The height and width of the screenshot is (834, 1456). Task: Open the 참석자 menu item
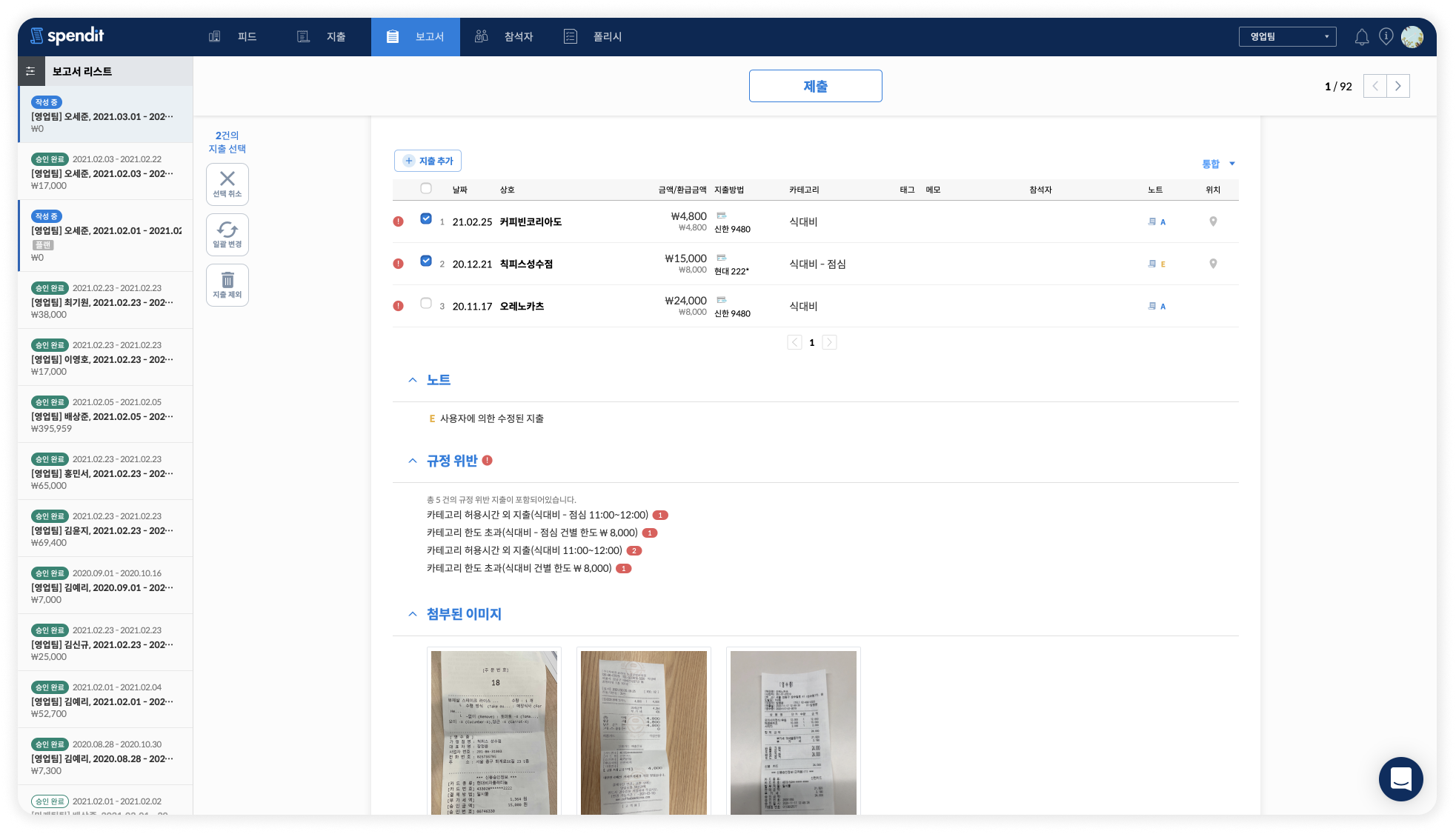click(506, 36)
